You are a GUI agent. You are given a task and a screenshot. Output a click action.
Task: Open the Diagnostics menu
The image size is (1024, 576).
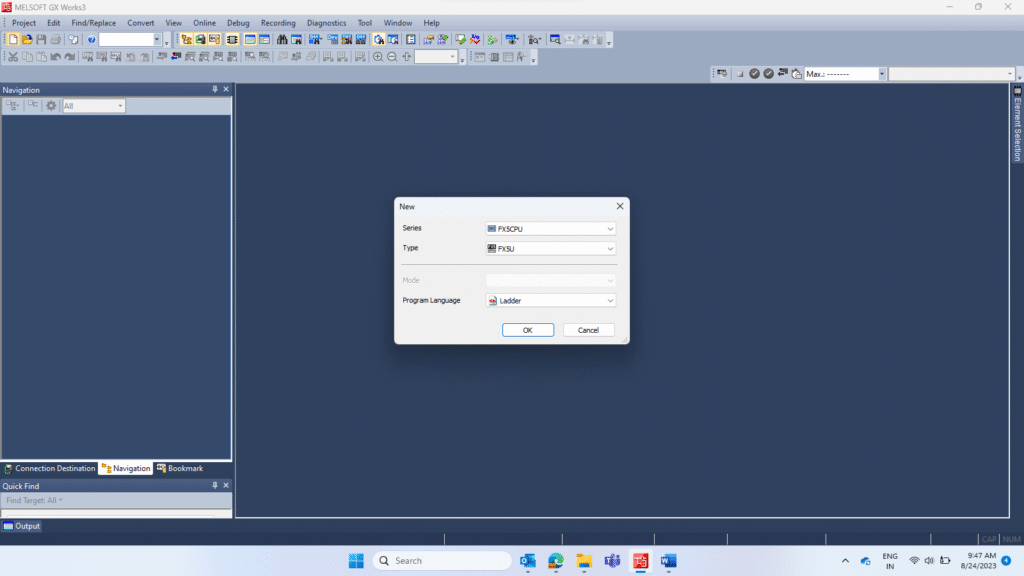tap(327, 23)
